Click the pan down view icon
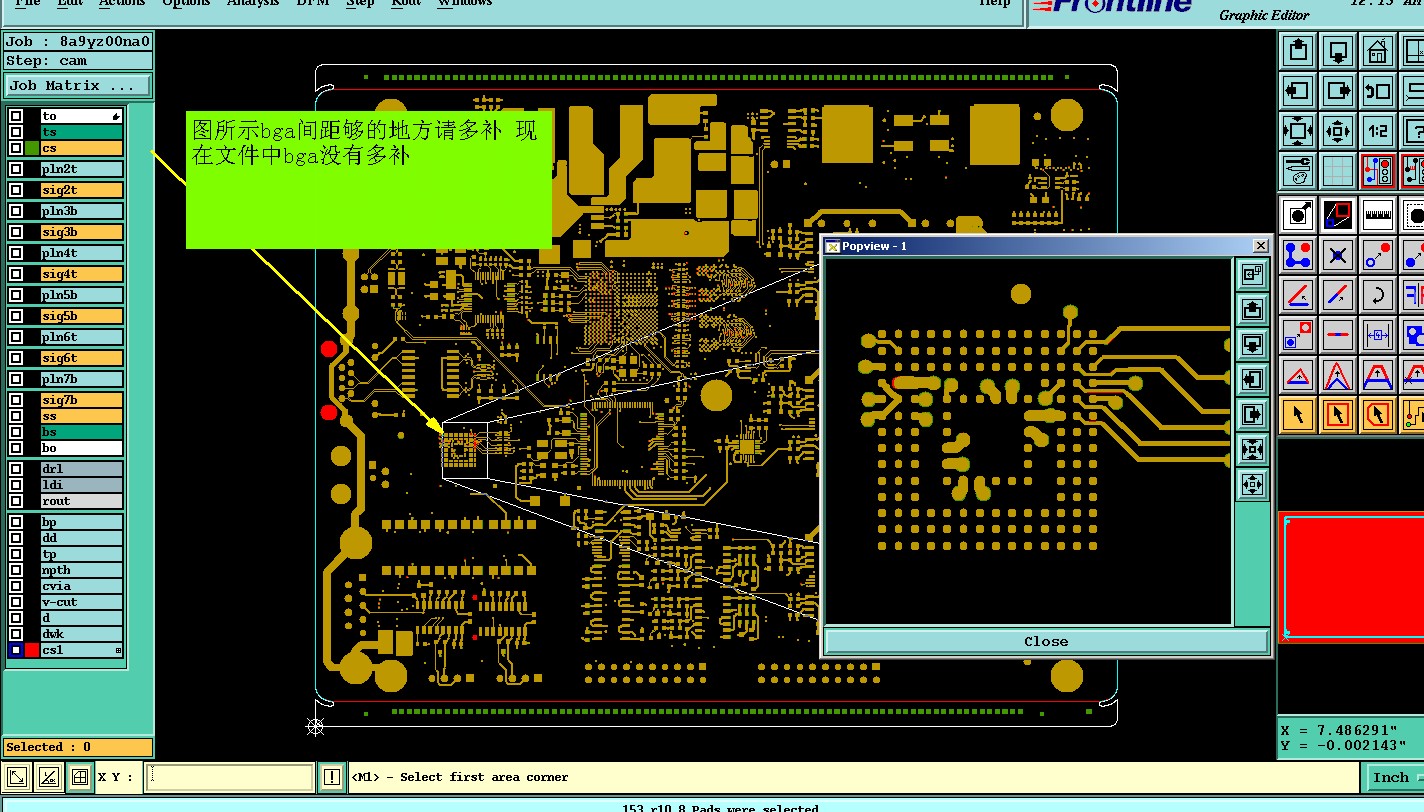Screen dimensions: 1424x812 1338,50
